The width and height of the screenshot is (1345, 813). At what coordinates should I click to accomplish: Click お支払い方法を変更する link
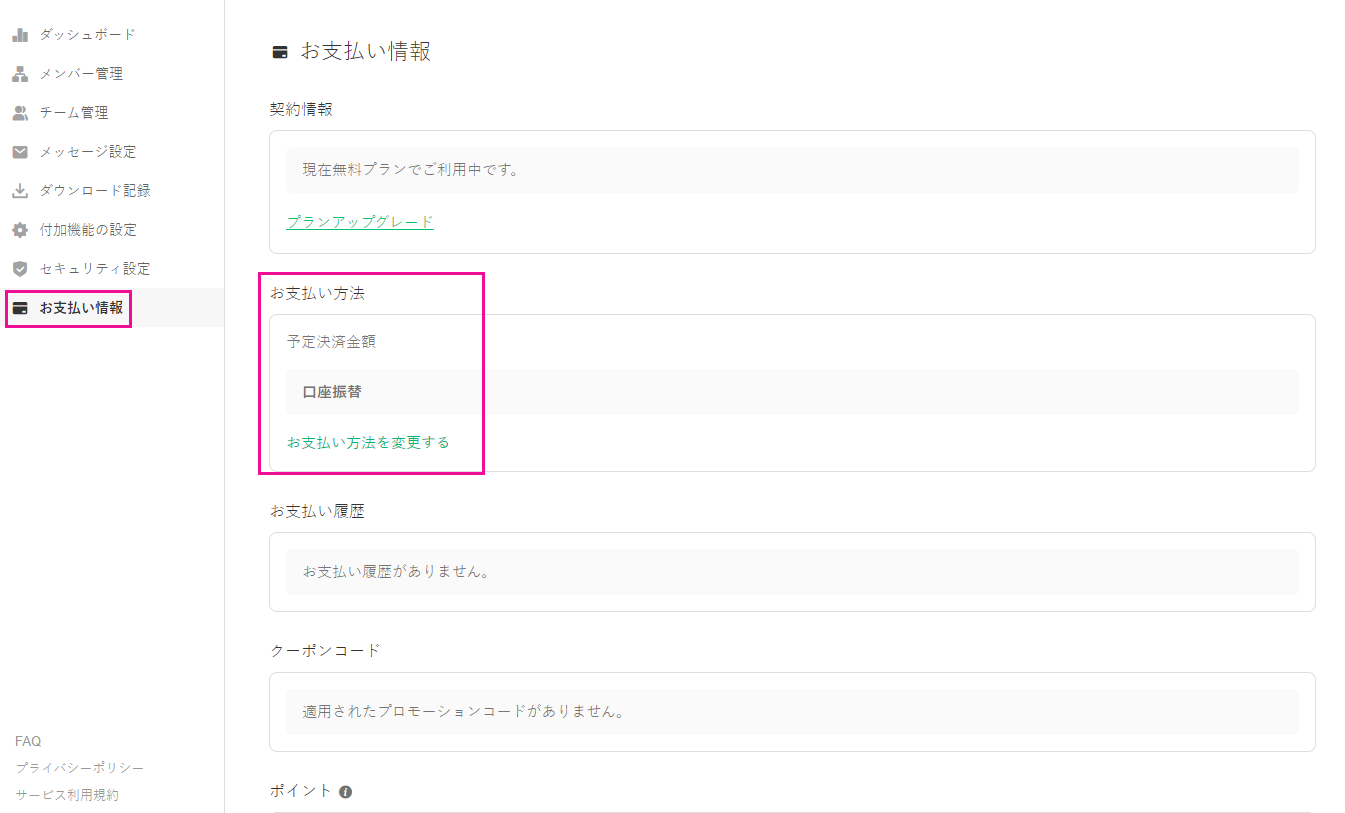(x=368, y=442)
